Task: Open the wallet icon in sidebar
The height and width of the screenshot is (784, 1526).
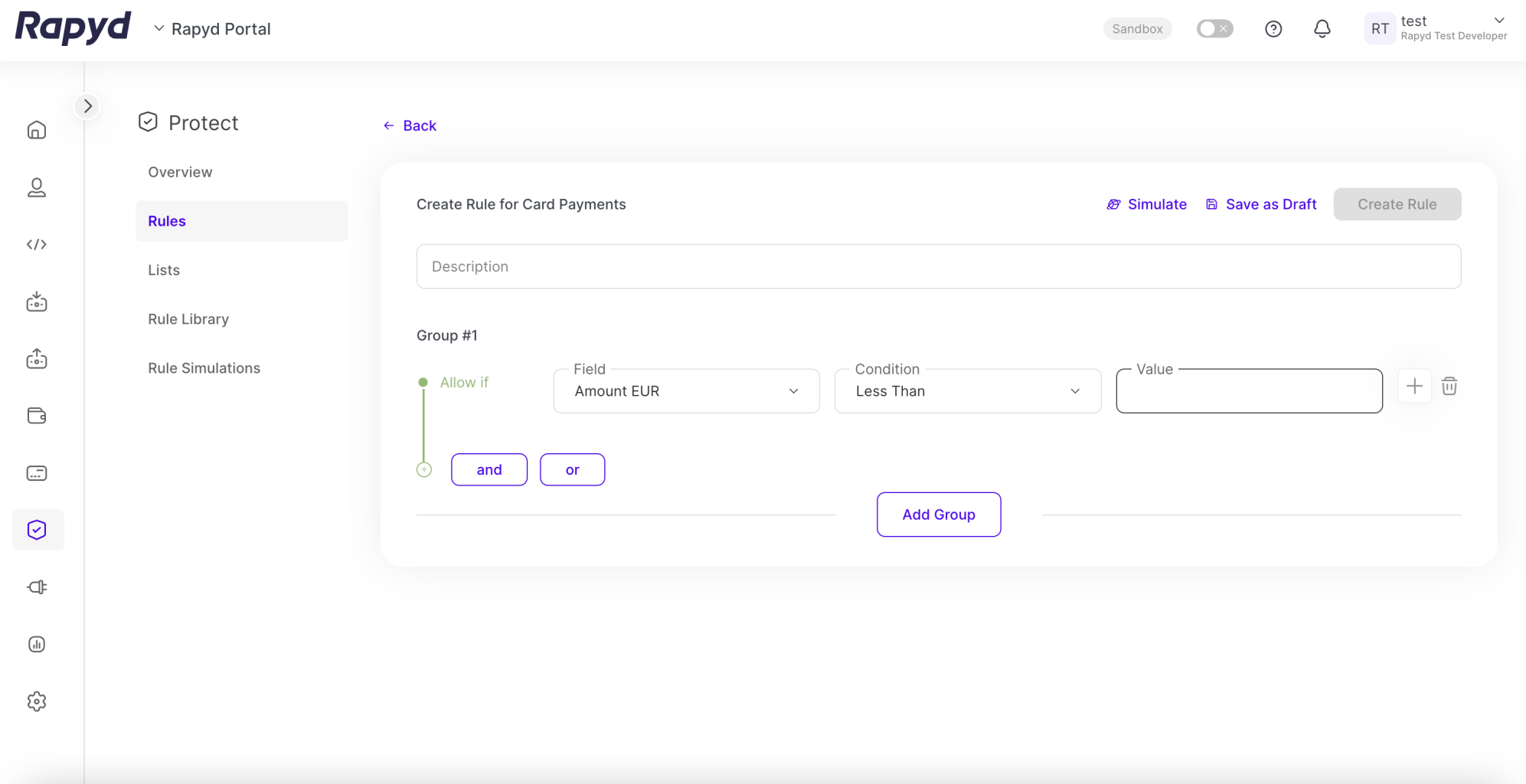Action: pos(37,416)
